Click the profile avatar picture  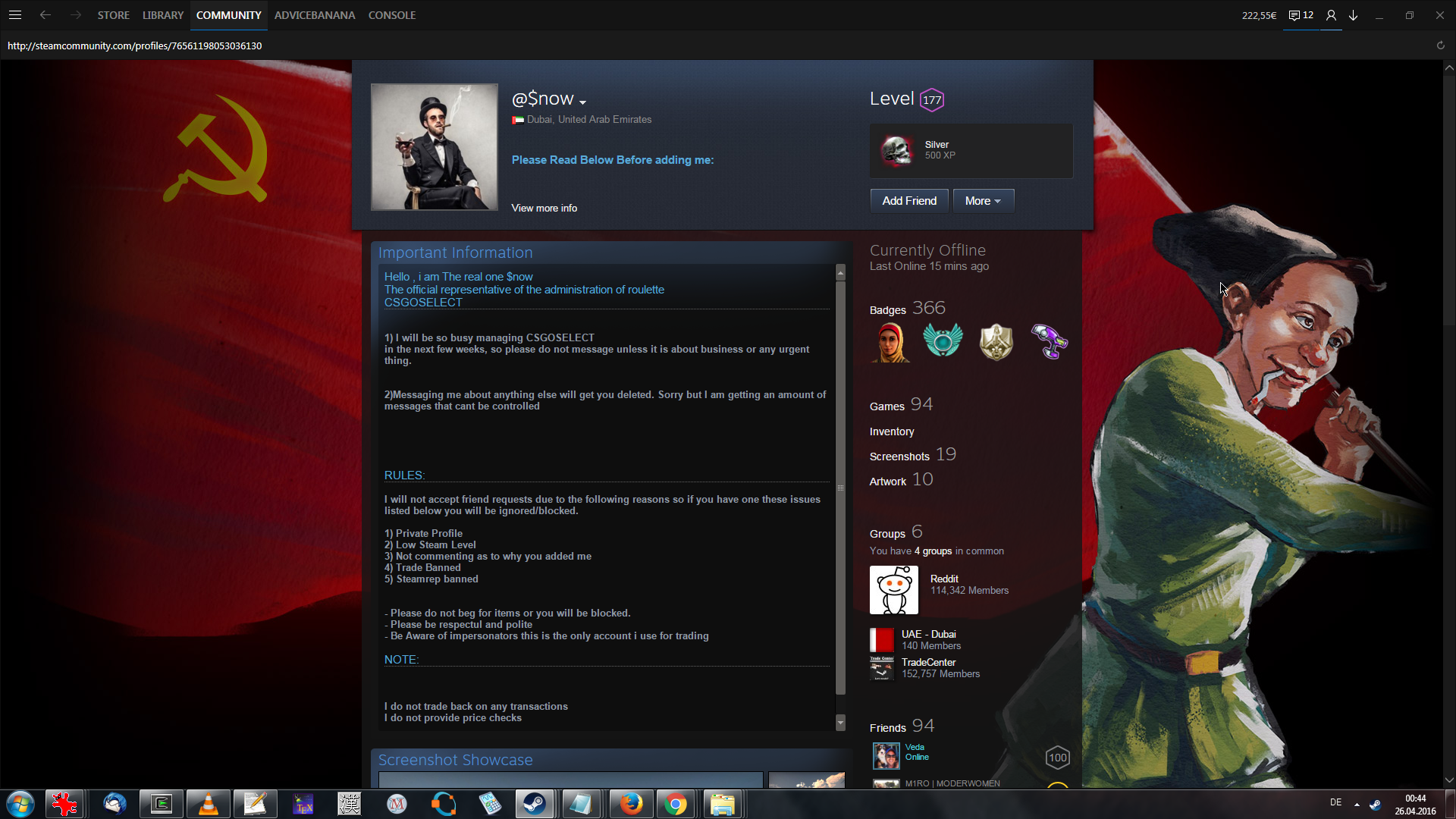pyautogui.click(x=434, y=147)
